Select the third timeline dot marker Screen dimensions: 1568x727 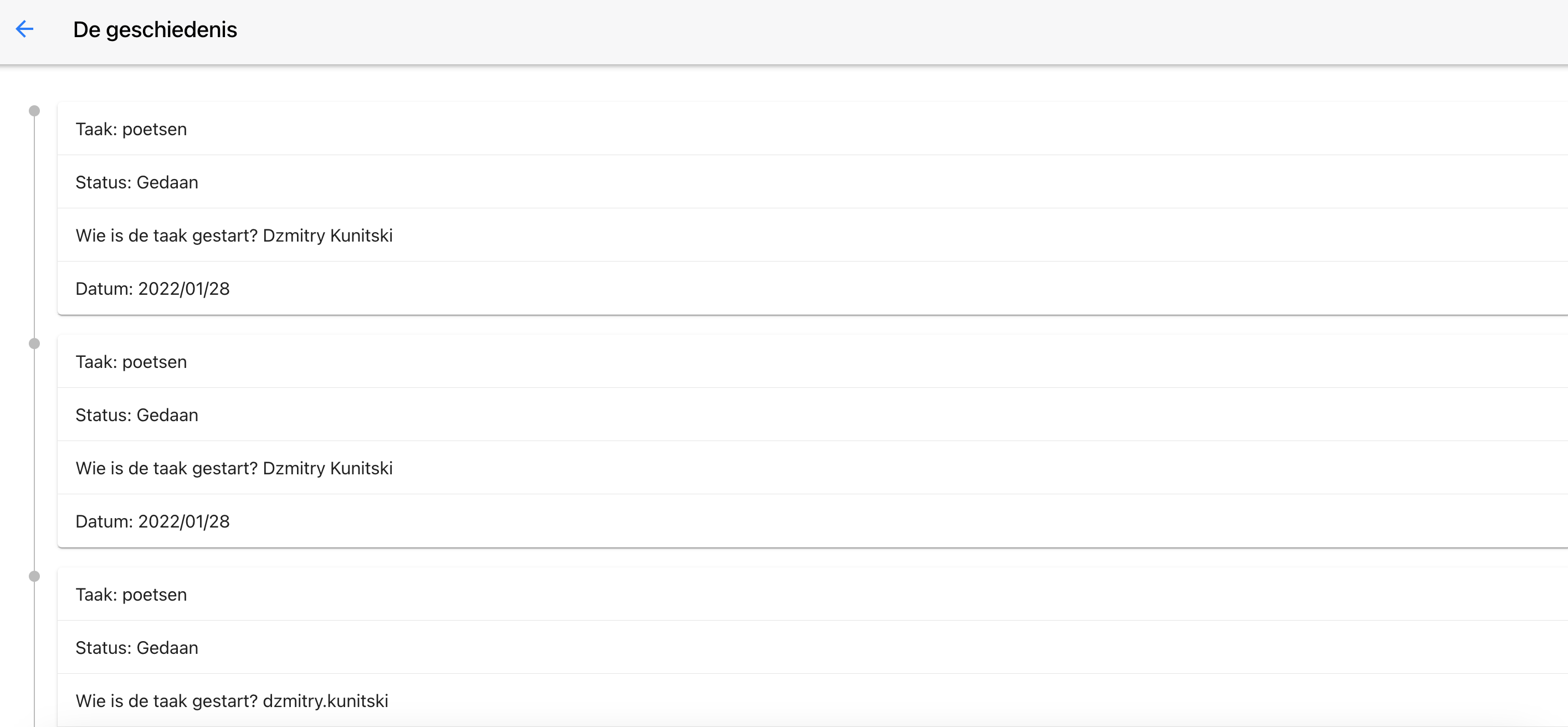(x=35, y=576)
